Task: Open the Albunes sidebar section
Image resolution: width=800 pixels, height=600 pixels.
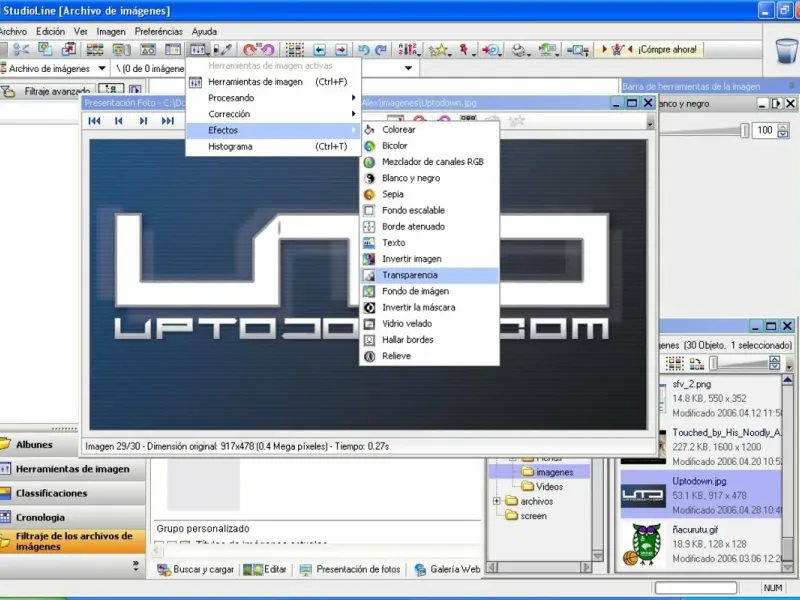Action: click(x=72, y=445)
